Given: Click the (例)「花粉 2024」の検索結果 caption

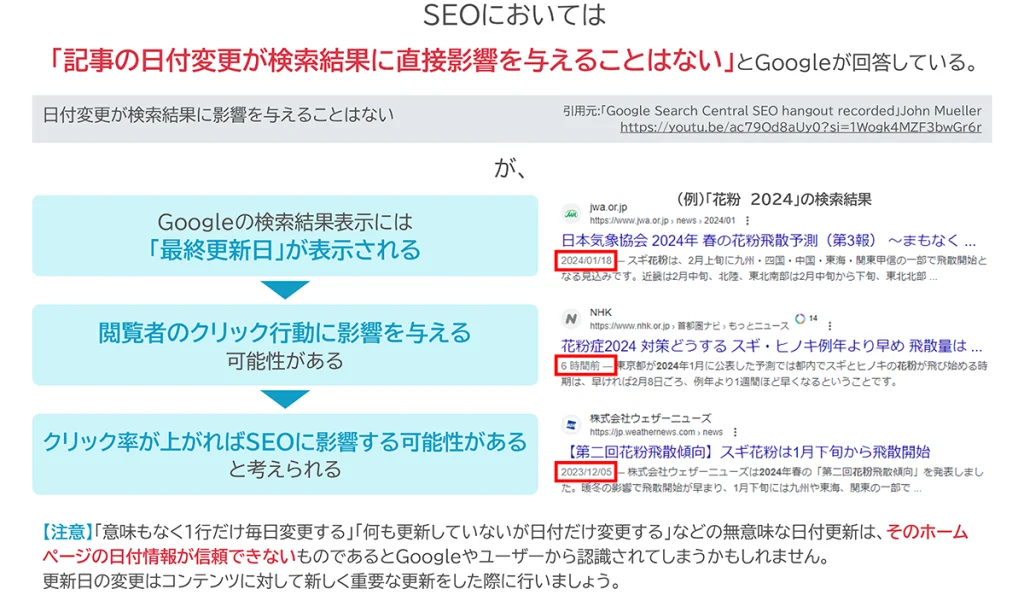Looking at the screenshot, I should tap(773, 199).
